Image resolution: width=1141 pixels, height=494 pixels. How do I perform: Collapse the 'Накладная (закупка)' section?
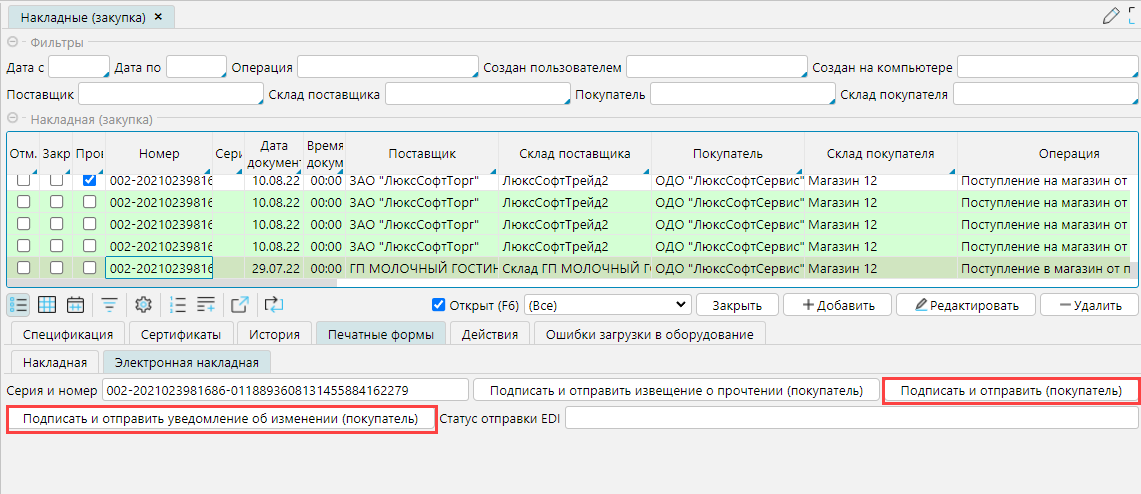pos(13,119)
